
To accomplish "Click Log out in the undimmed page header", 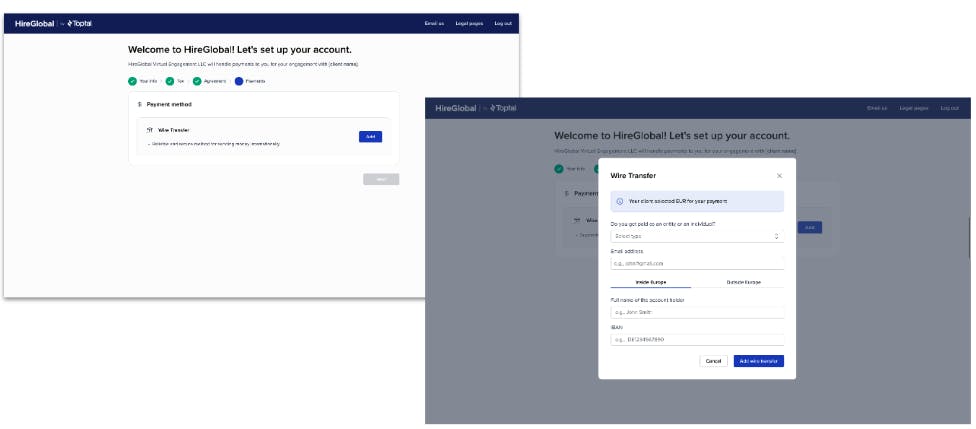I will pyautogui.click(x=503, y=23).
